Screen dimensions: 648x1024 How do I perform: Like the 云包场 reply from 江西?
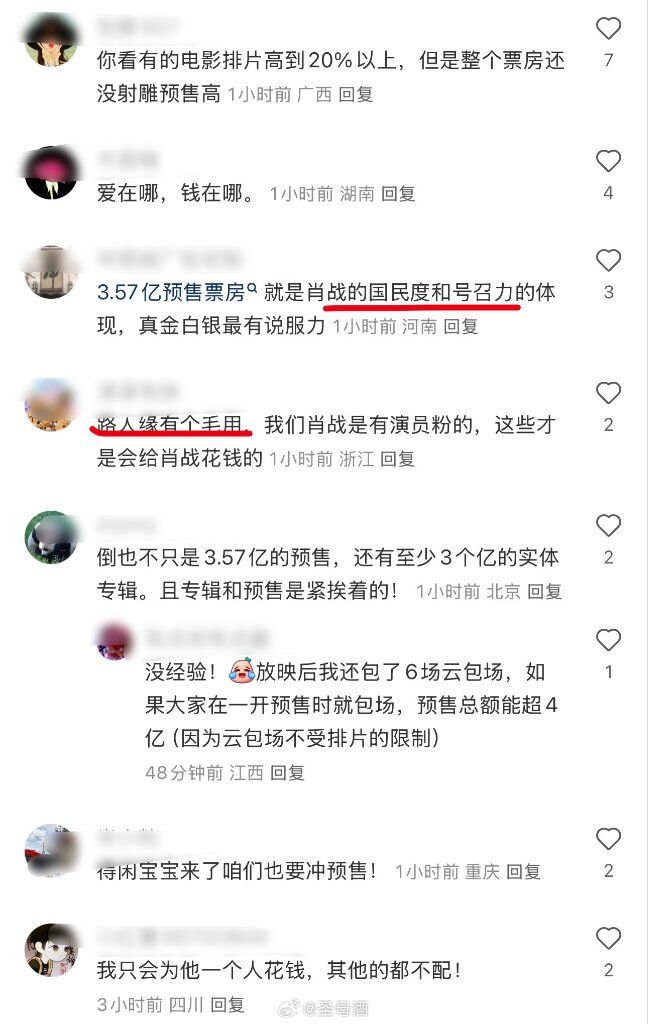tap(608, 640)
